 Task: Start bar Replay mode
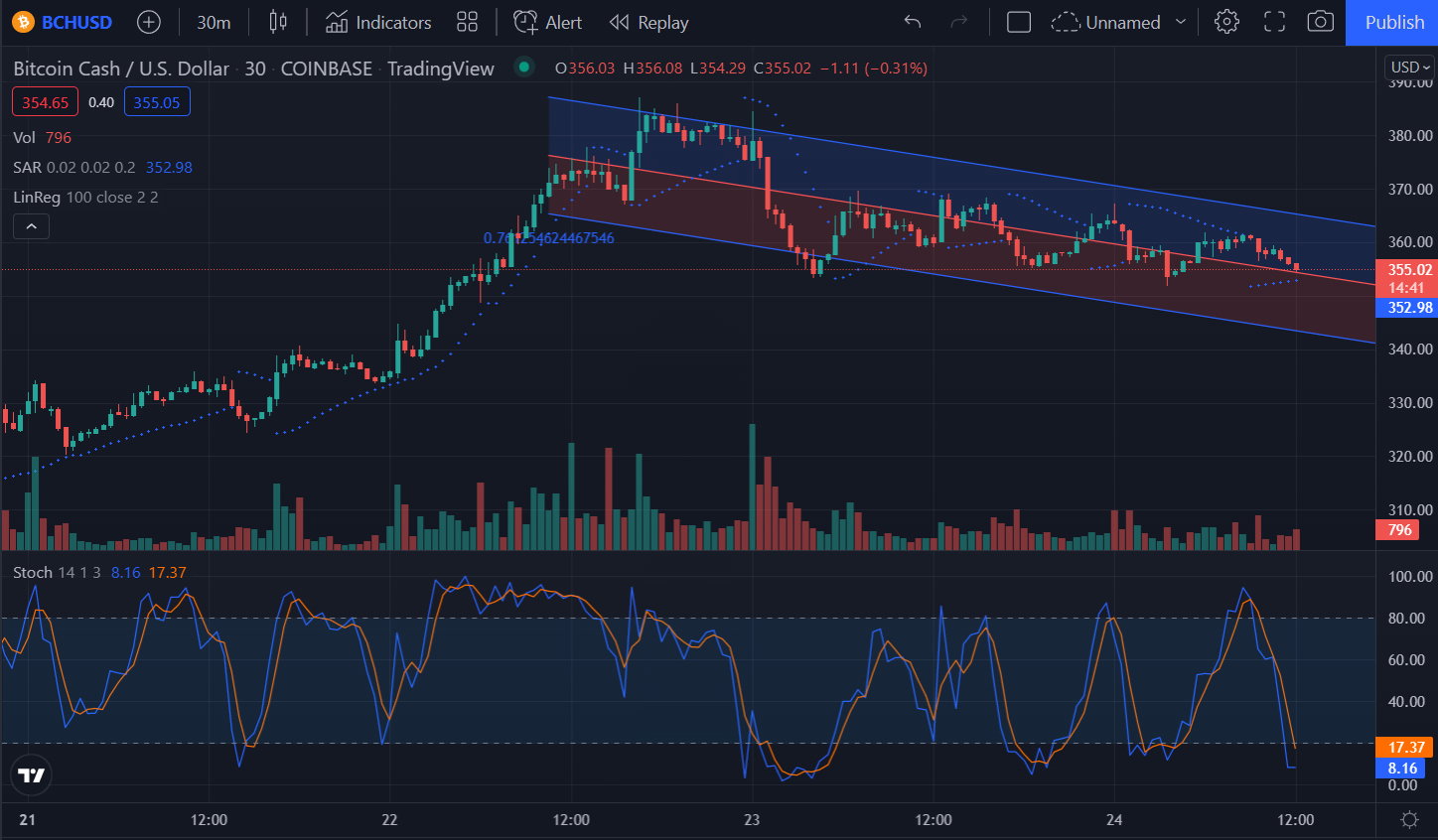pyautogui.click(x=648, y=22)
